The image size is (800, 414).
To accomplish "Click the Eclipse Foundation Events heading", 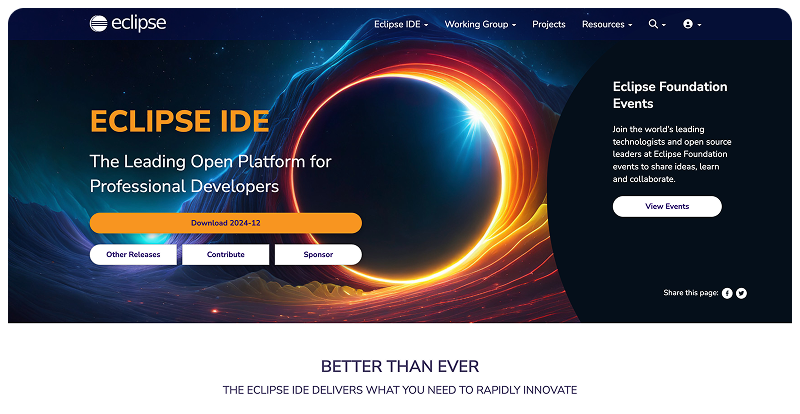I will (x=670, y=95).
